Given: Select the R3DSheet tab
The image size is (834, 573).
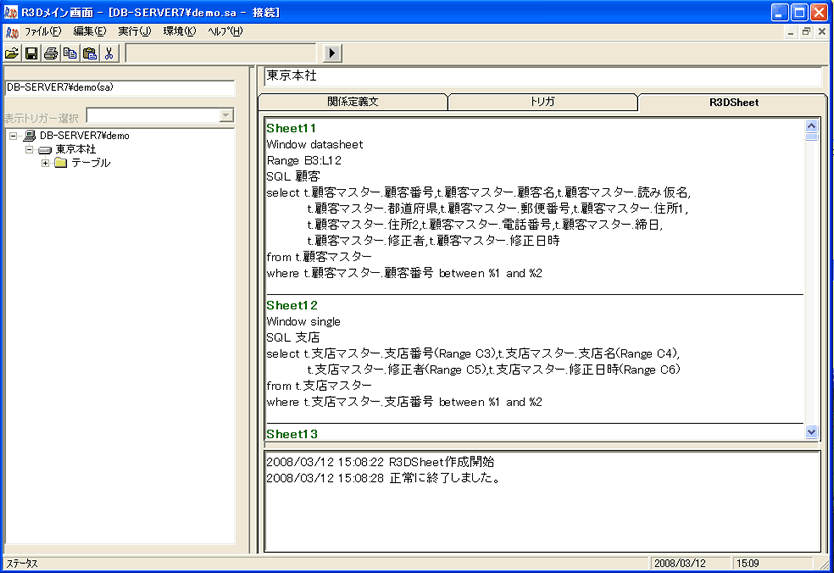Looking at the screenshot, I should (x=733, y=102).
